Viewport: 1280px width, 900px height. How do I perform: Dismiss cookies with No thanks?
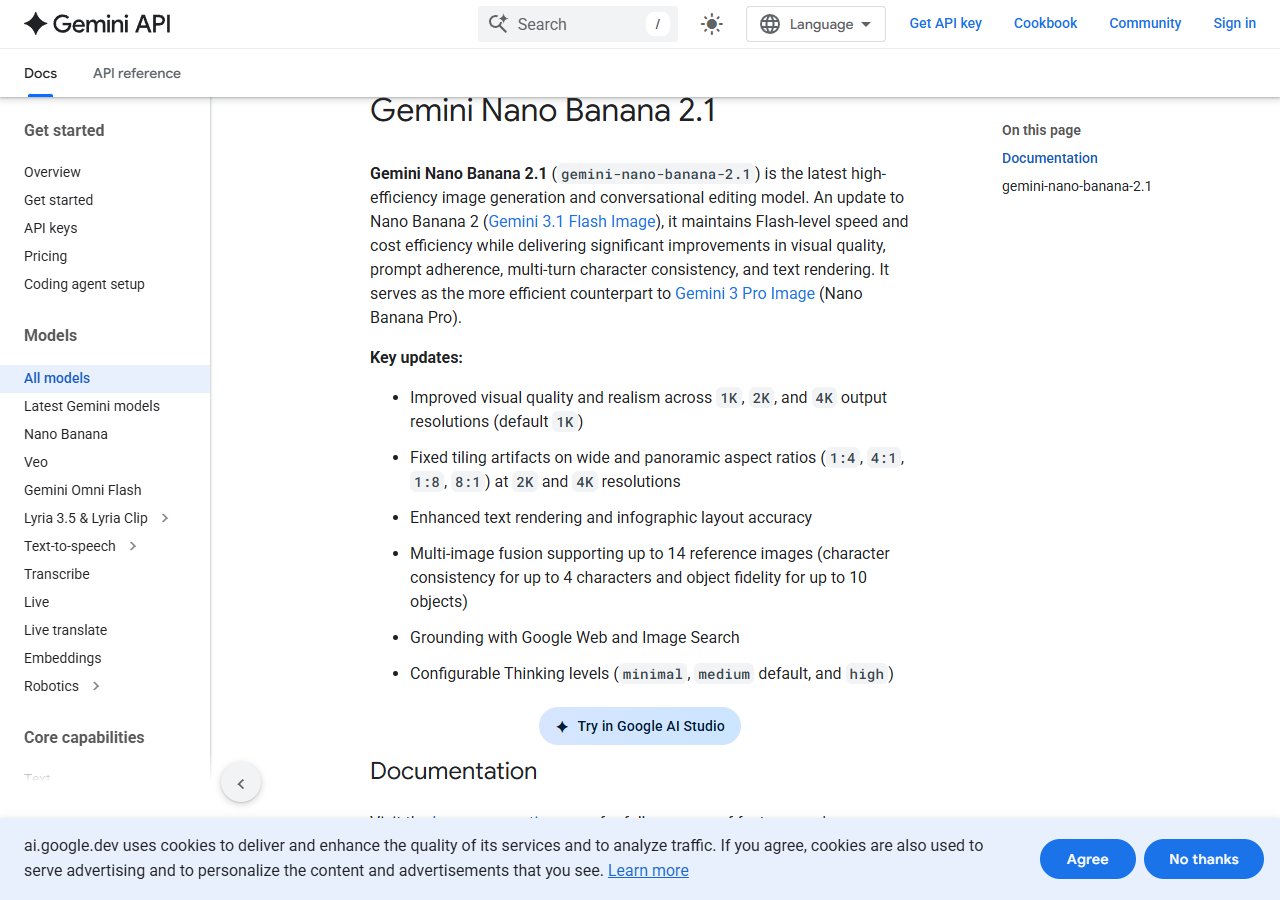point(1204,859)
